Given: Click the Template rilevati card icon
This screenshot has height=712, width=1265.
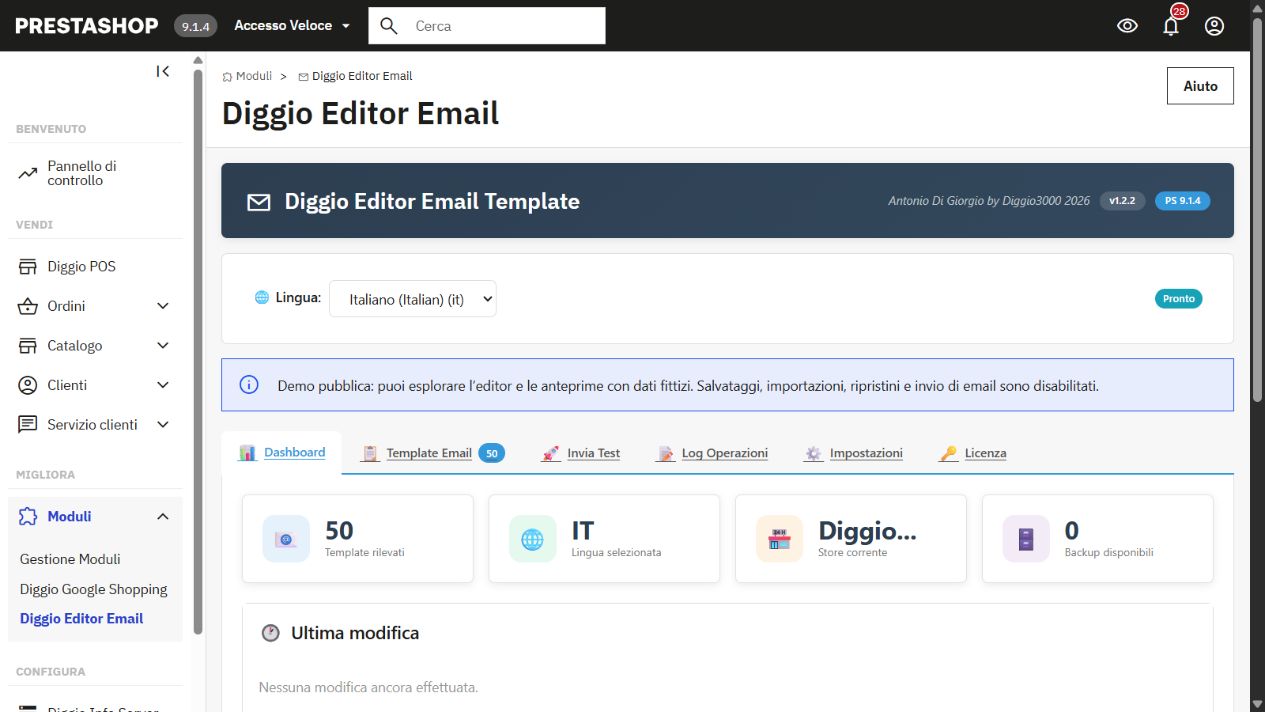Looking at the screenshot, I should click(x=286, y=539).
